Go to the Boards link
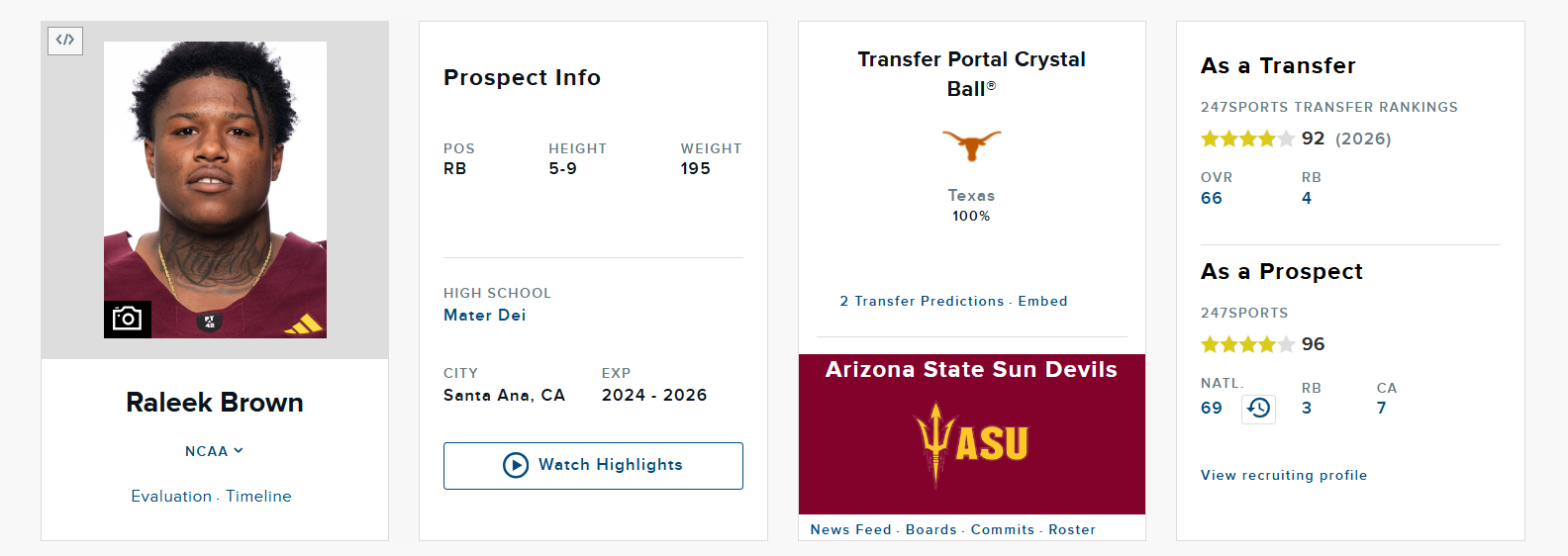 (x=931, y=530)
